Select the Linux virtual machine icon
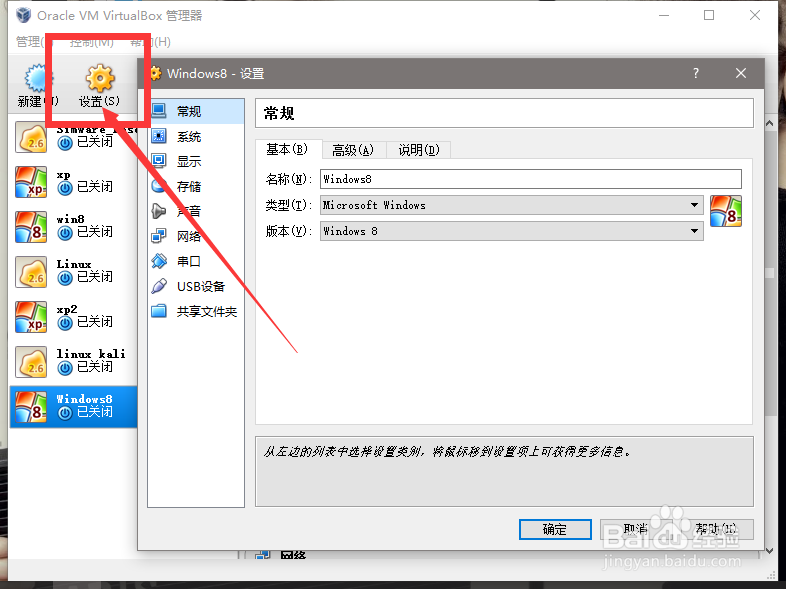 point(31,272)
